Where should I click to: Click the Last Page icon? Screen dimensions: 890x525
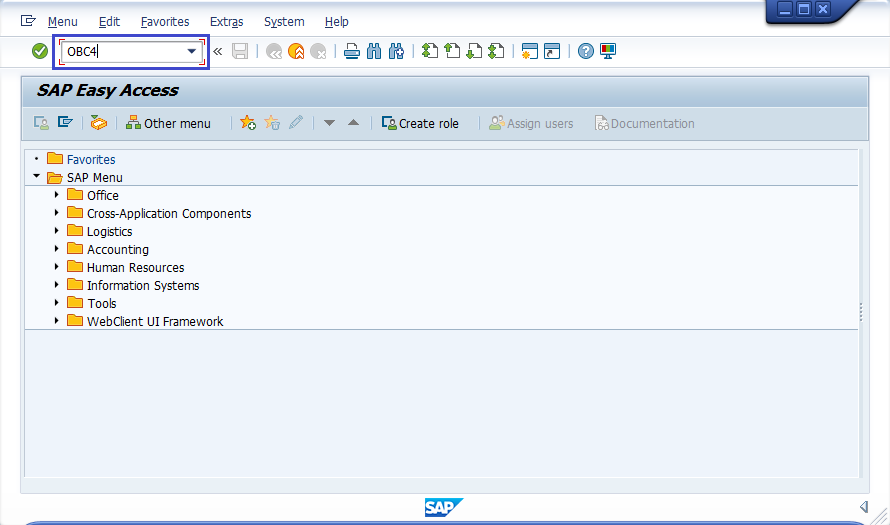click(496, 52)
